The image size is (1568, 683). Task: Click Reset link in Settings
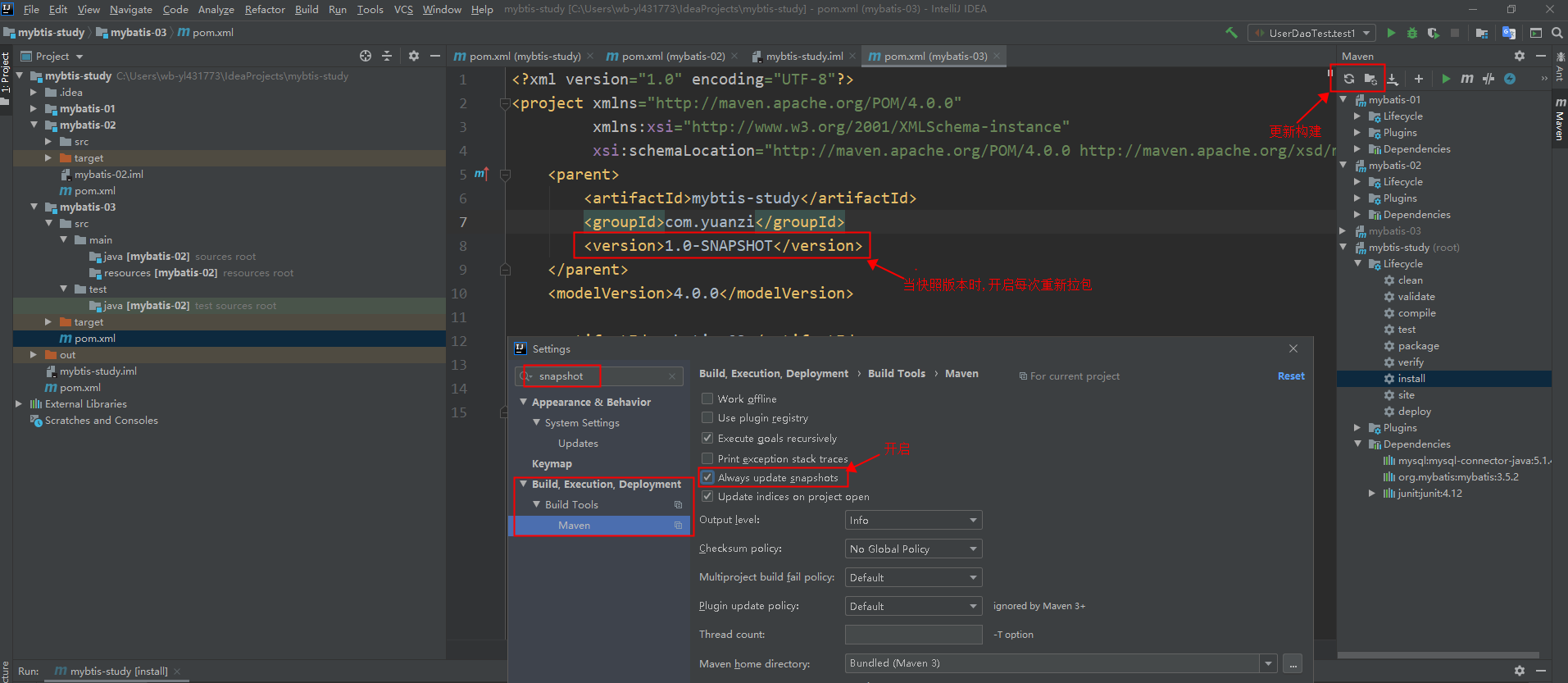tap(1291, 376)
